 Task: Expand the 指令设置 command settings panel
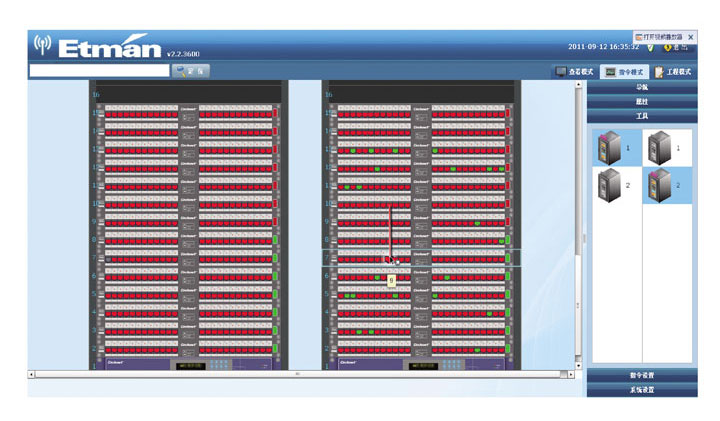coord(641,375)
